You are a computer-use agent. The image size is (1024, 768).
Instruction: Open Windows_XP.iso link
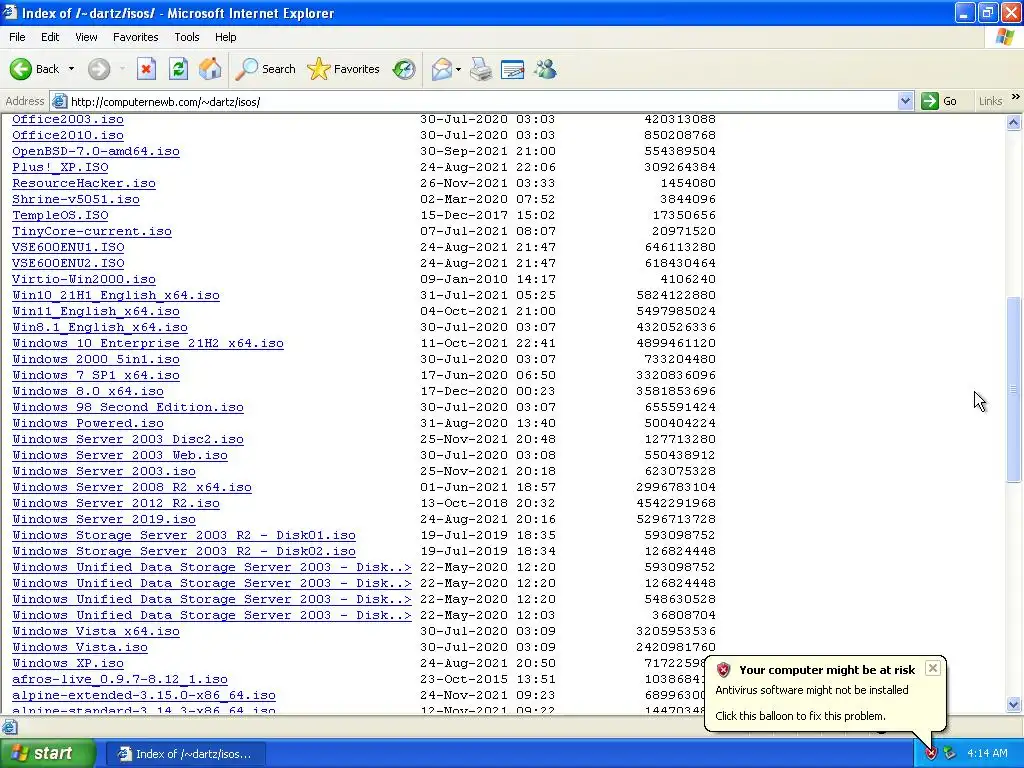68,663
